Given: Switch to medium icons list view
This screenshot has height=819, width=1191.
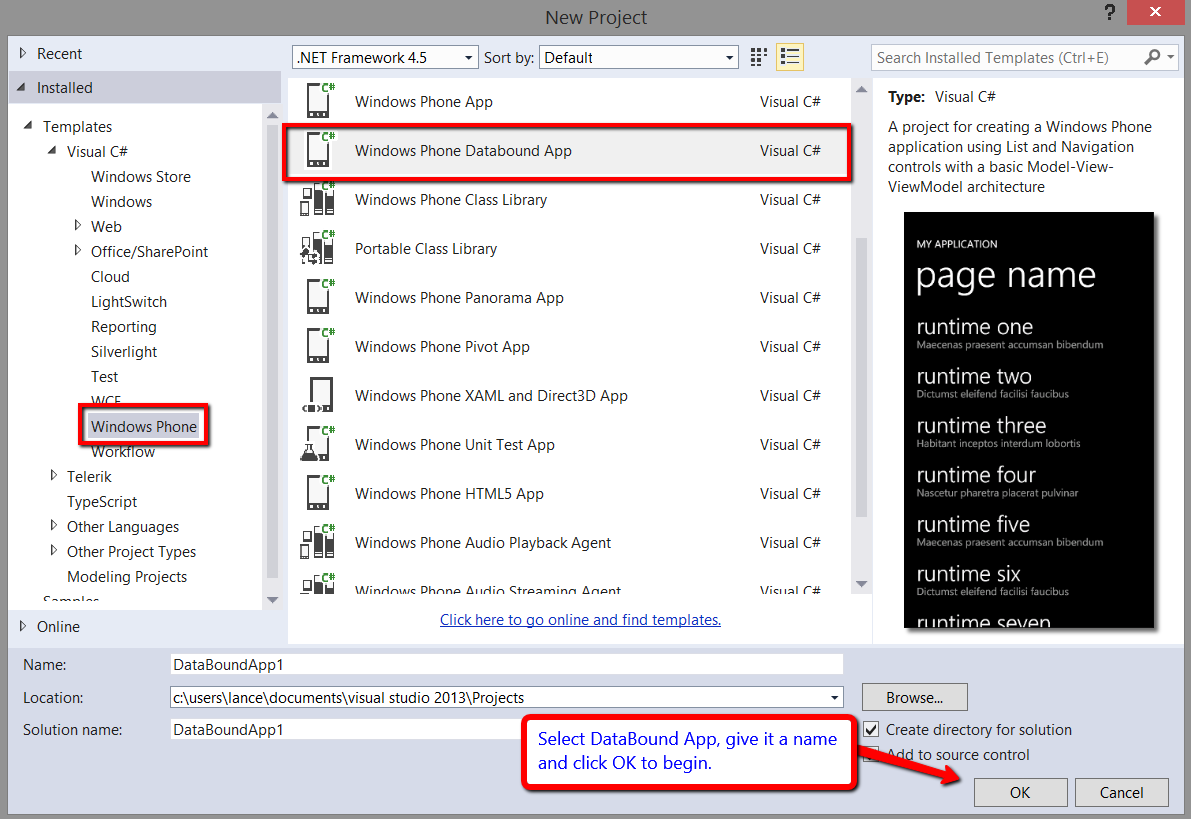Looking at the screenshot, I should click(x=790, y=57).
